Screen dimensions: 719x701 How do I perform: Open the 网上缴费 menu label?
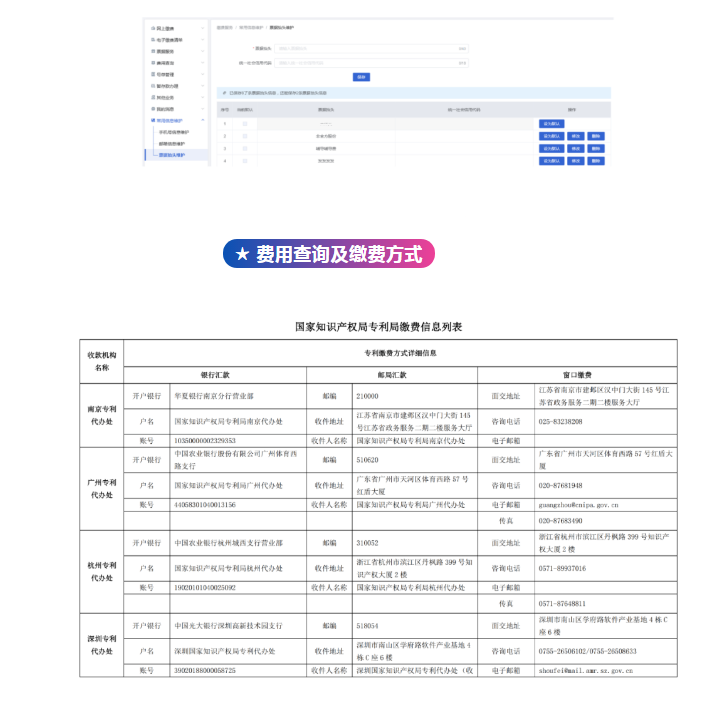click(165, 28)
